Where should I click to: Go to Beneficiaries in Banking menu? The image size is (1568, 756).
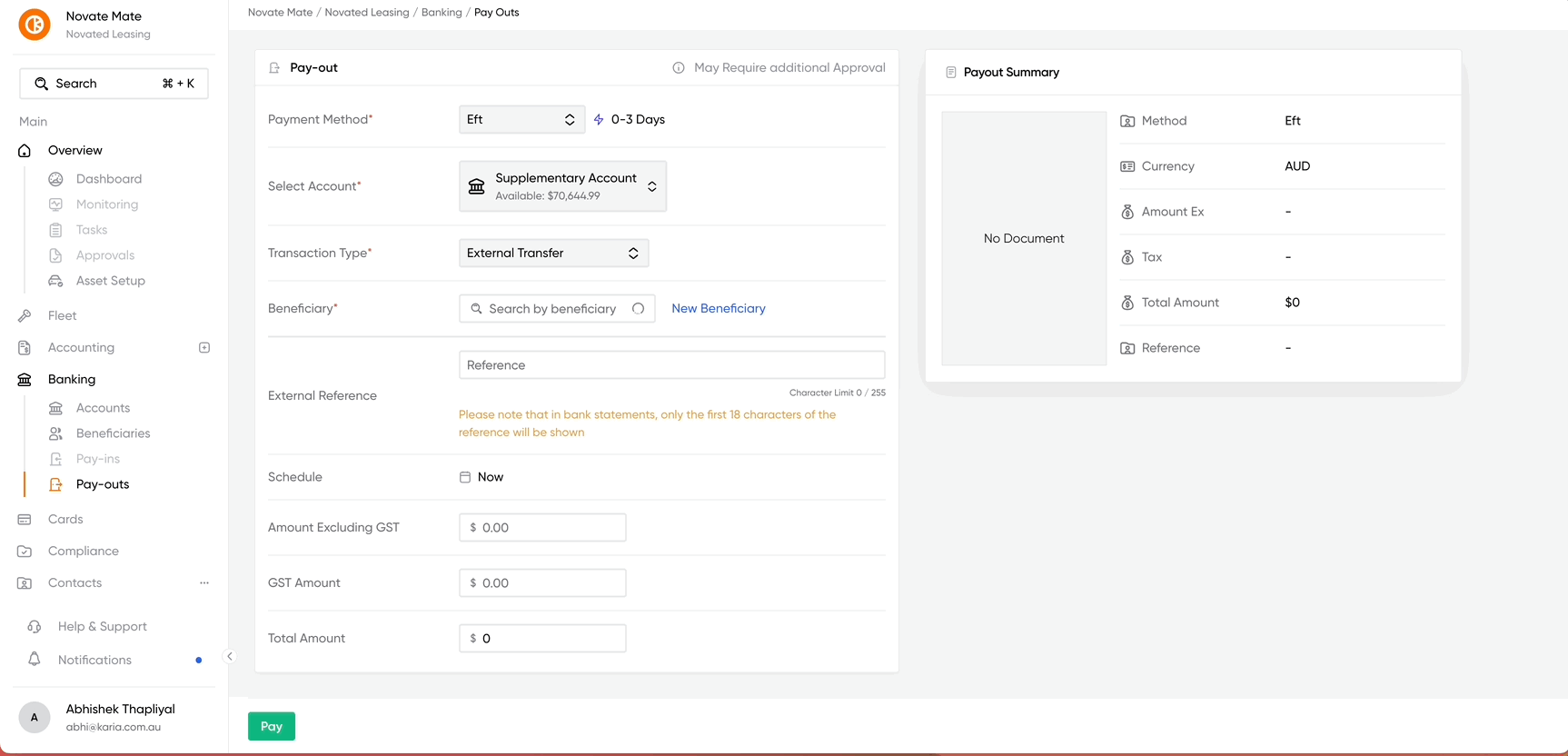click(x=113, y=433)
